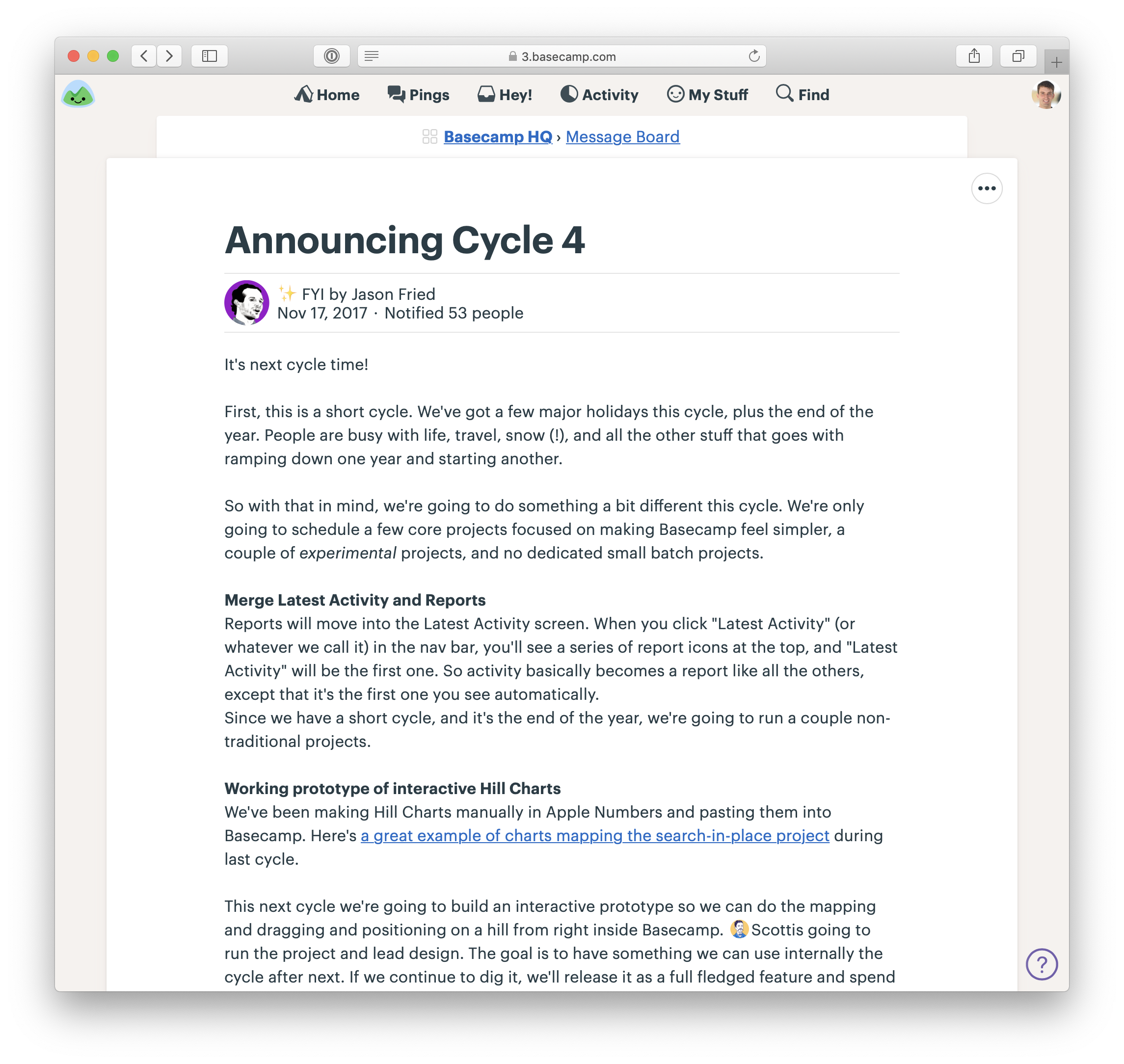Click Find search in navigation
The width and height of the screenshot is (1124, 1064).
(x=803, y=95)
